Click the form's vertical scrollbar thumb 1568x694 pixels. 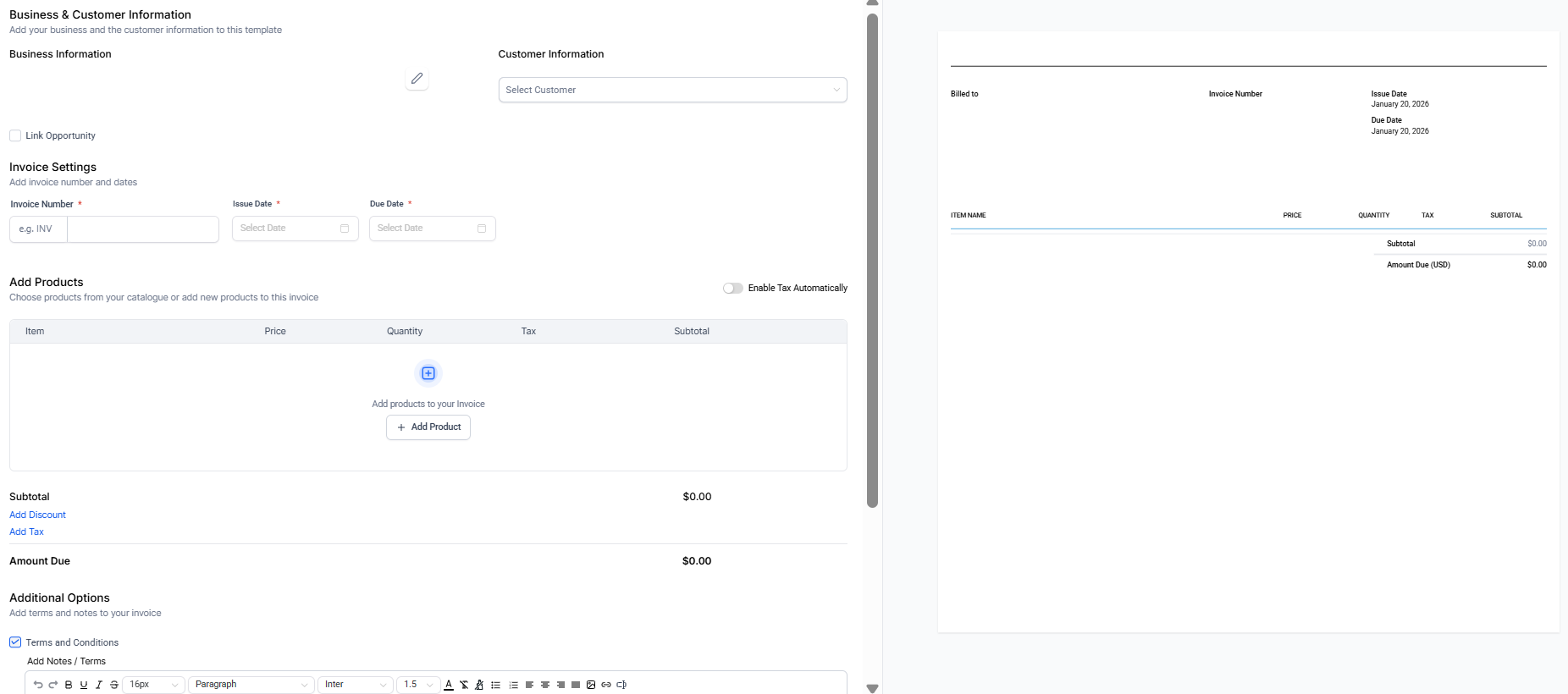[x=873, y=261]
